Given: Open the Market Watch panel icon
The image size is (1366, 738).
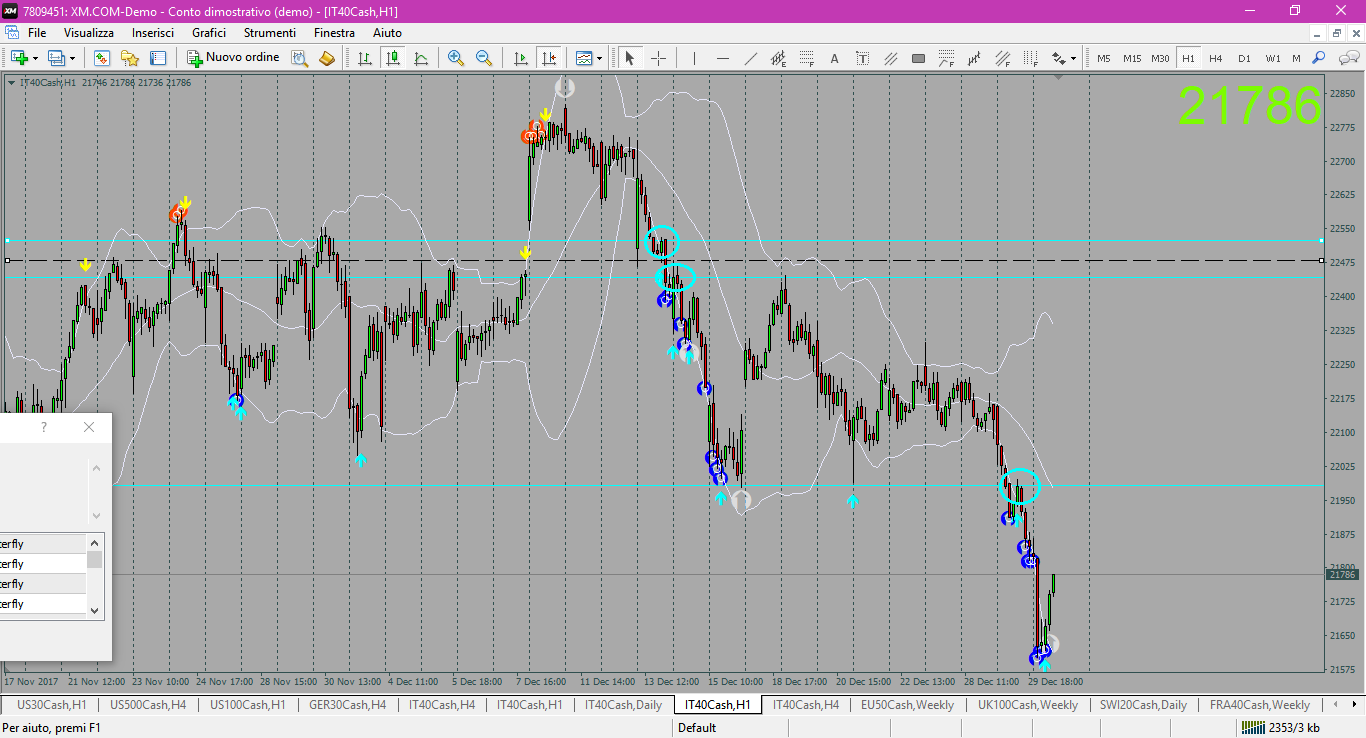Looking at the screenshot, I should click(x=101, y=58).
